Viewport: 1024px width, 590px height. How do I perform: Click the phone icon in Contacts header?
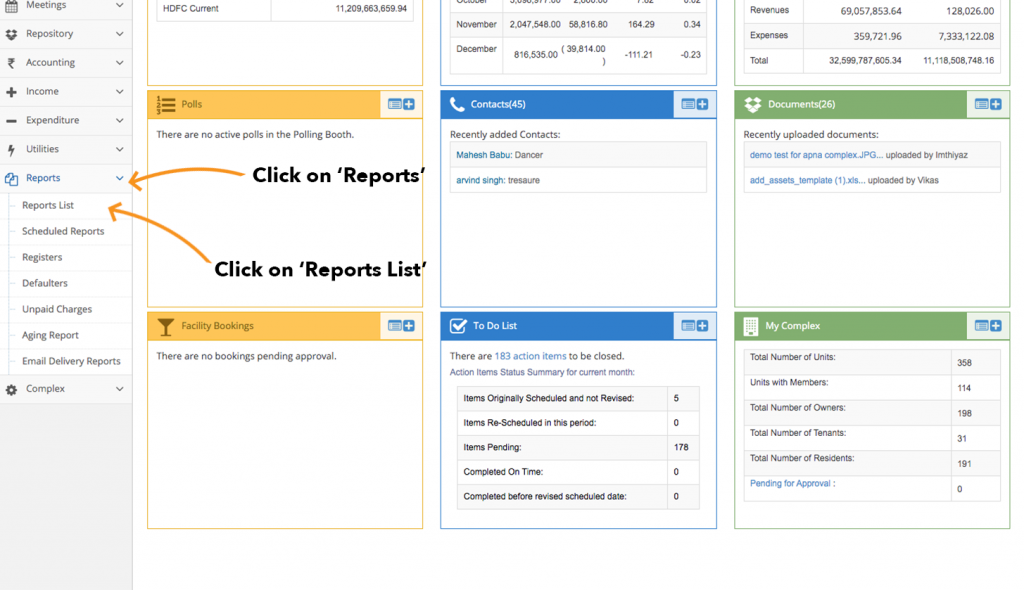point(457,105)
